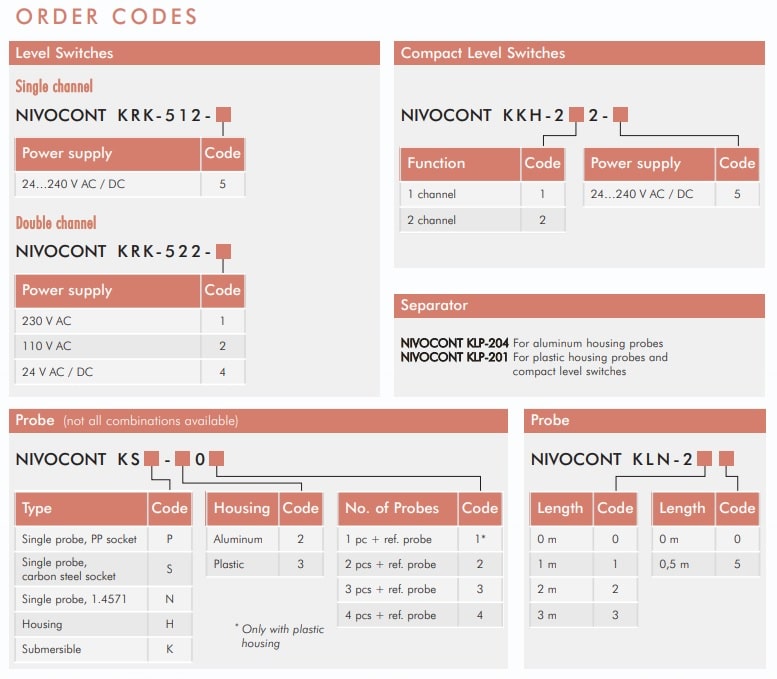Click the function code square in KKH-2
Image resolution: width=777 pixels, height=679 pixels.
coord(576,115)
